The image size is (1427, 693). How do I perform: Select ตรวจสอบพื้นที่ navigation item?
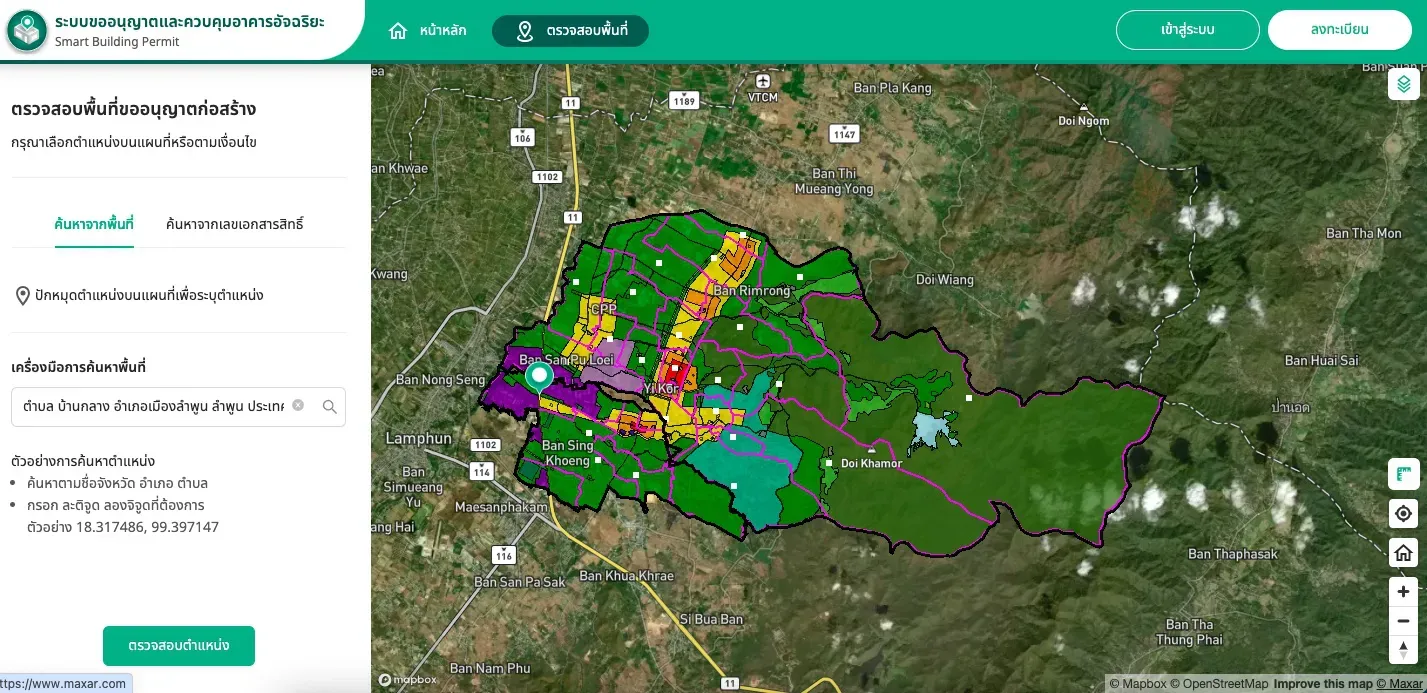(570, 31)
